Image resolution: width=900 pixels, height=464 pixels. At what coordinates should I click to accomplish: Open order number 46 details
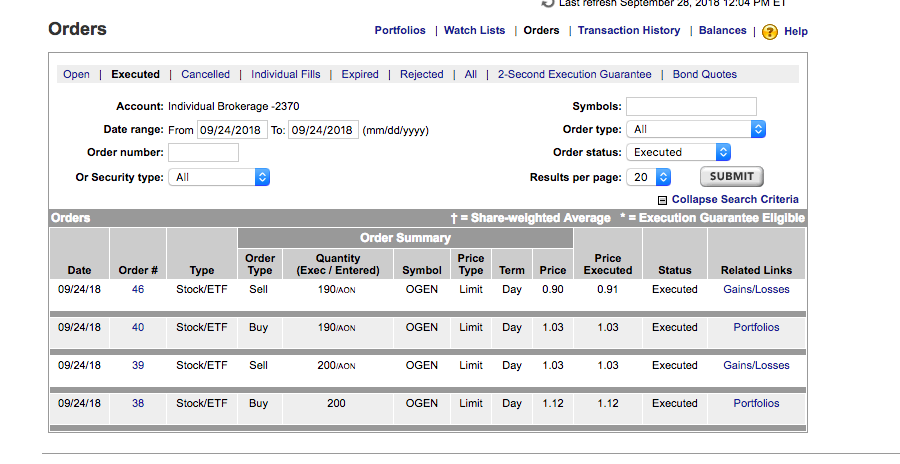coord(138,290)
